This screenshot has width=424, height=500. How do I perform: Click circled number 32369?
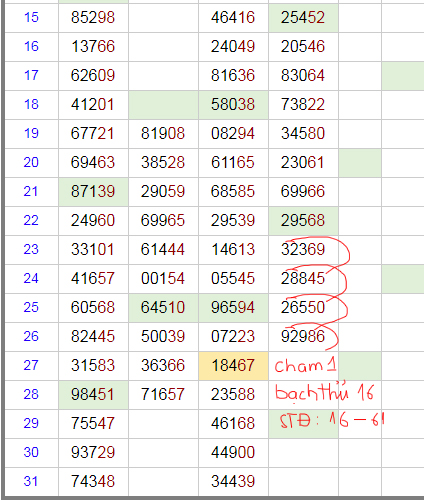click(303, 250)
